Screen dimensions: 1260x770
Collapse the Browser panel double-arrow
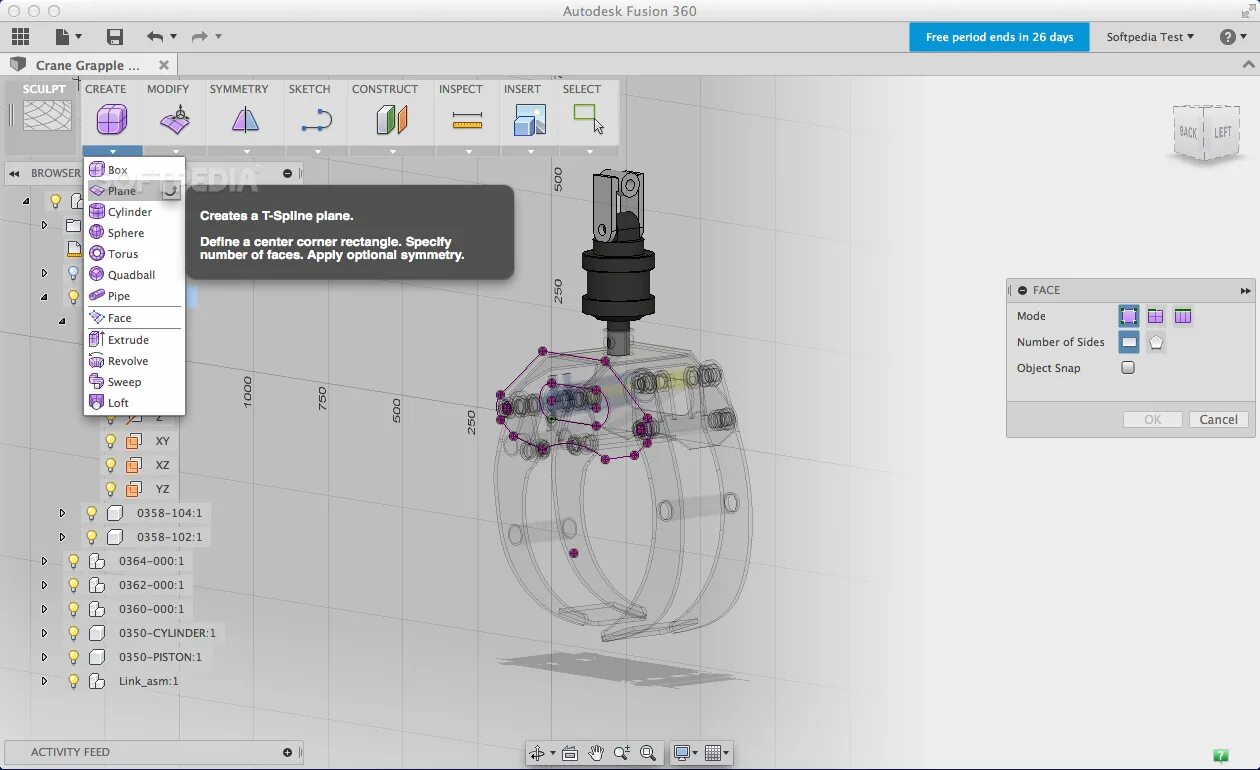coord(15,173)
